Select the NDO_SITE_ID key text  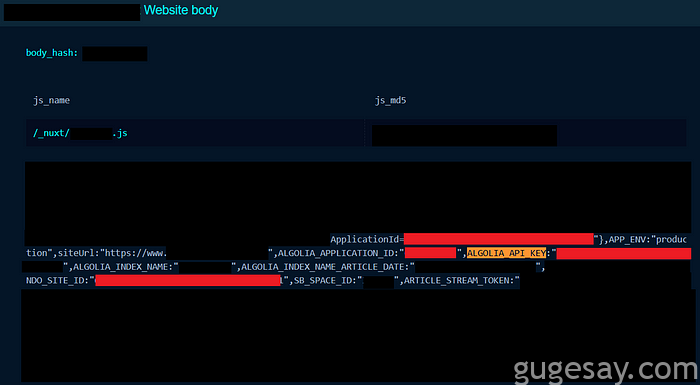click(58, 281)
